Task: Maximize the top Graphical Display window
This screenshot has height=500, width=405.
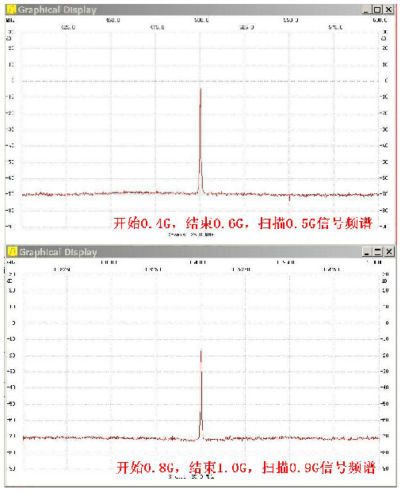Action: [x=377, y=10]
